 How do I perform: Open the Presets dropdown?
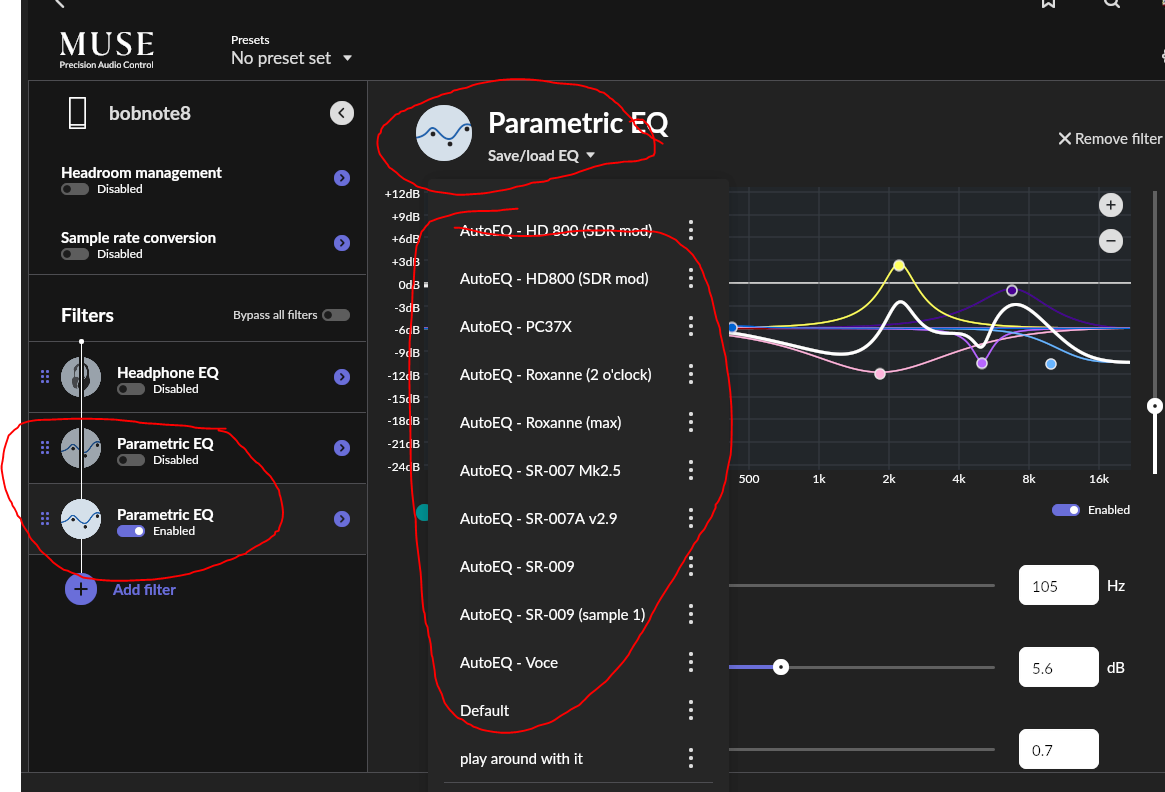291,58
